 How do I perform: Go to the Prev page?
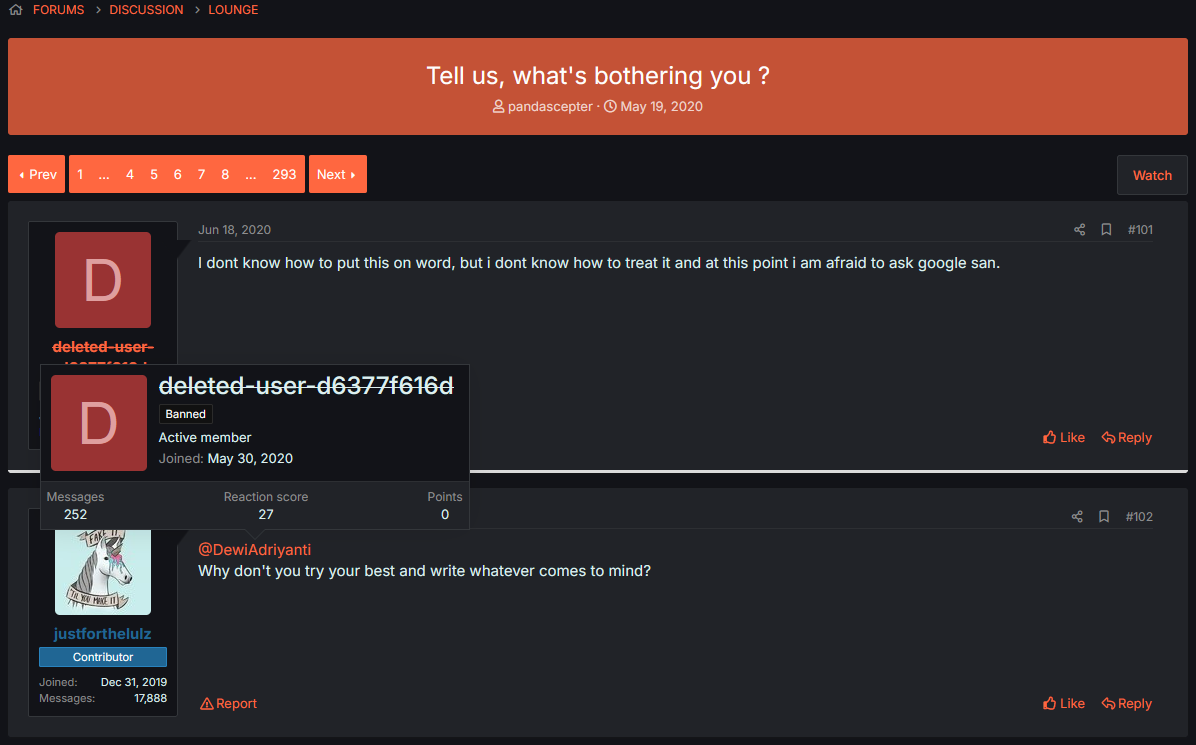[37, 175]
